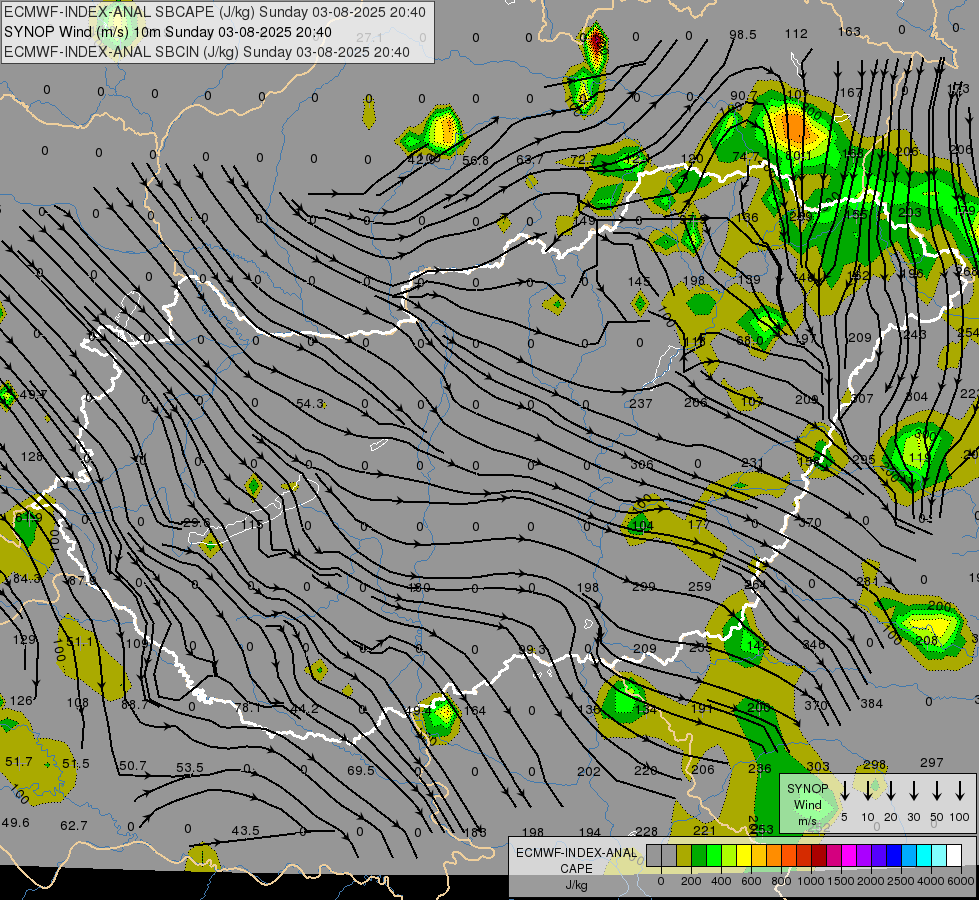
Task: Click the 2500 tick label on CAPE scale
Action: (901, 881)
